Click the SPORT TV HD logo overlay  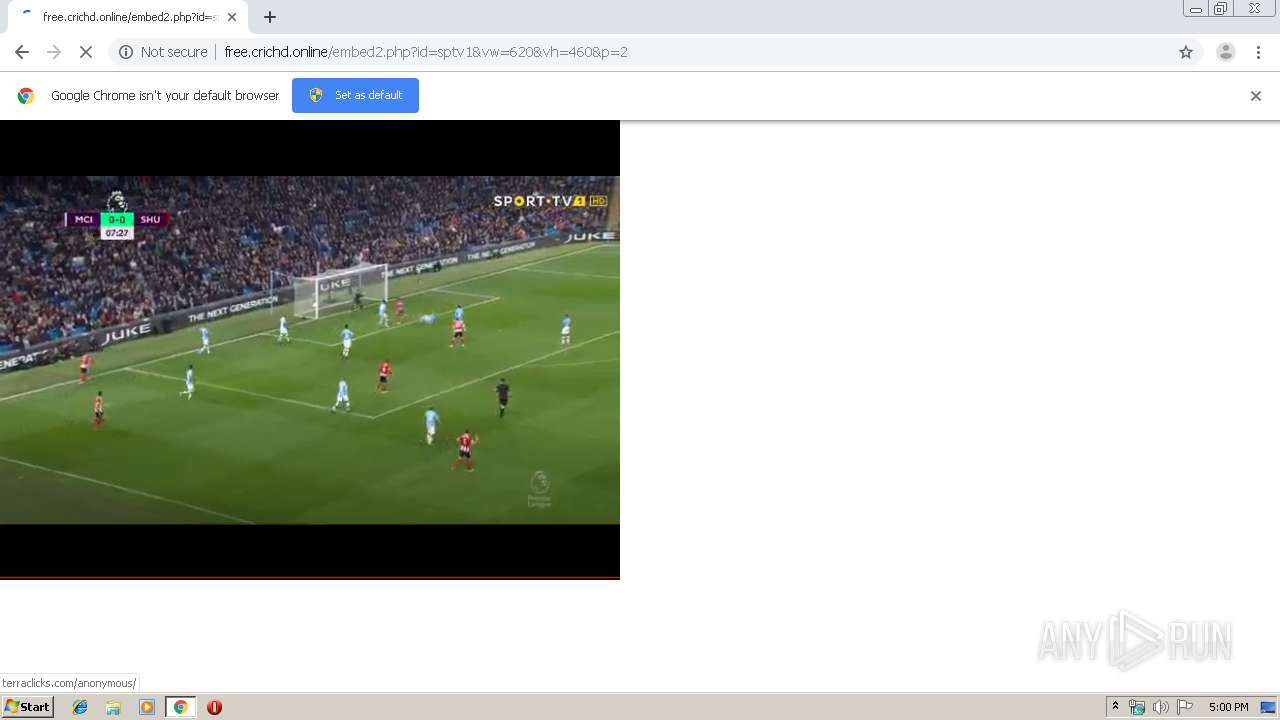[x=550, y=201]
